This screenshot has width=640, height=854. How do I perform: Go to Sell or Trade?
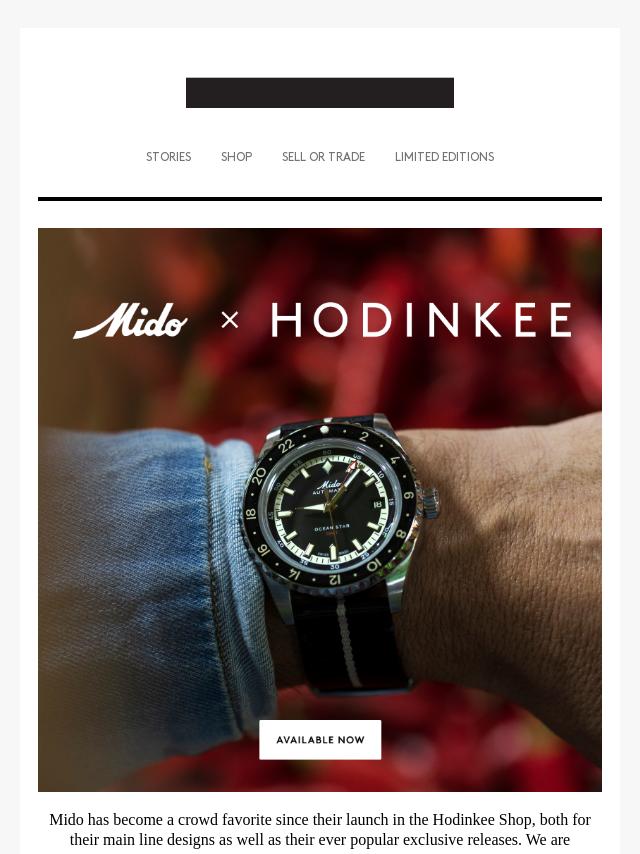pos(324,157)
